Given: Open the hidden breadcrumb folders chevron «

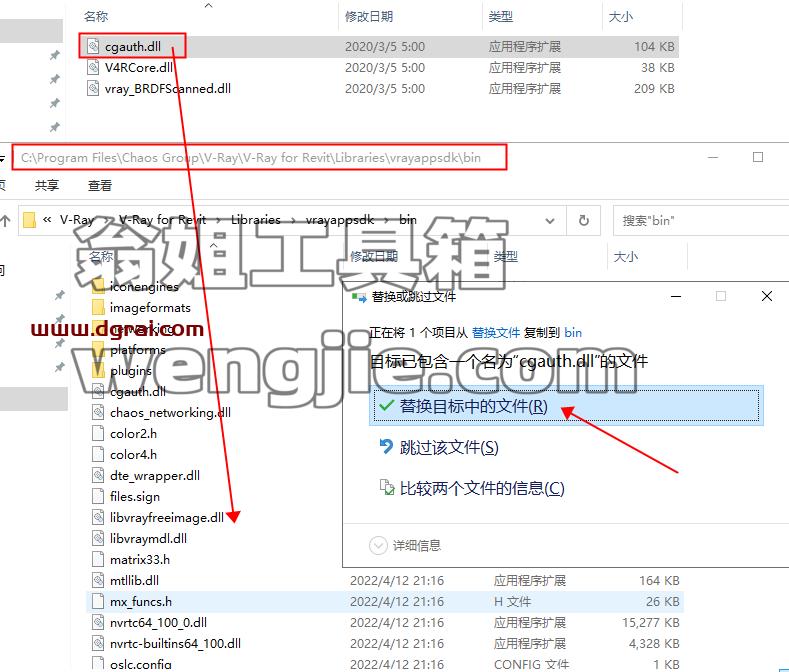Looking at the screenshot, I should pyautogui.click(x=47, y=220).
